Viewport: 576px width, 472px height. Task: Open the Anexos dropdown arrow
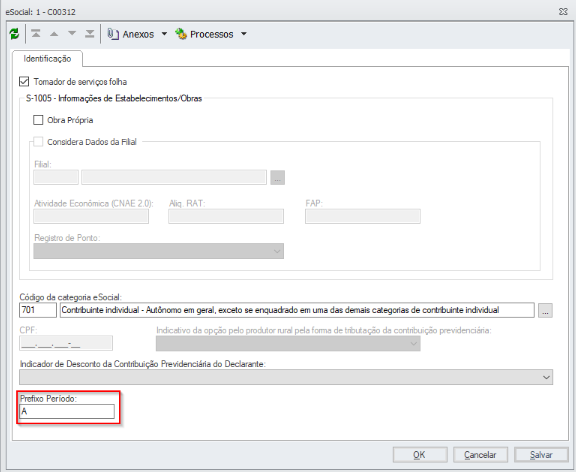(164, 34)
